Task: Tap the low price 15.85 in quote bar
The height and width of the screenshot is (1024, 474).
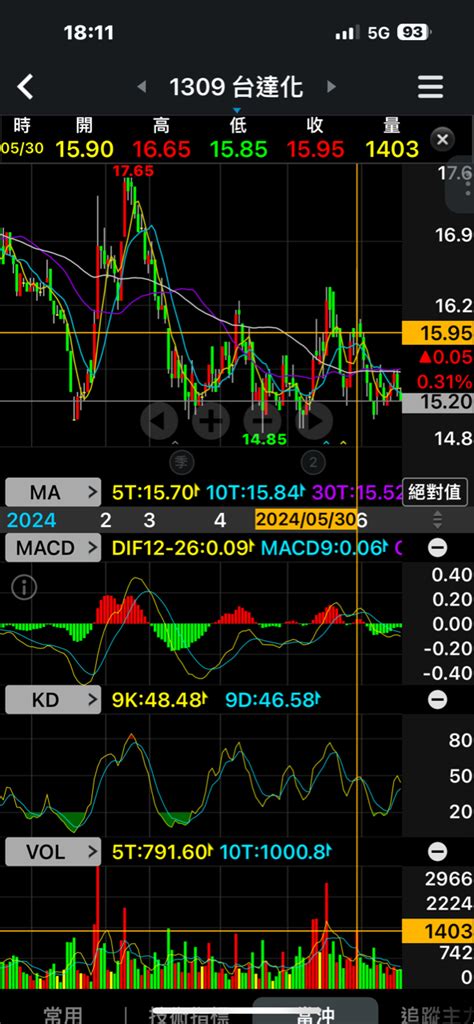Action: coord(238,149)
